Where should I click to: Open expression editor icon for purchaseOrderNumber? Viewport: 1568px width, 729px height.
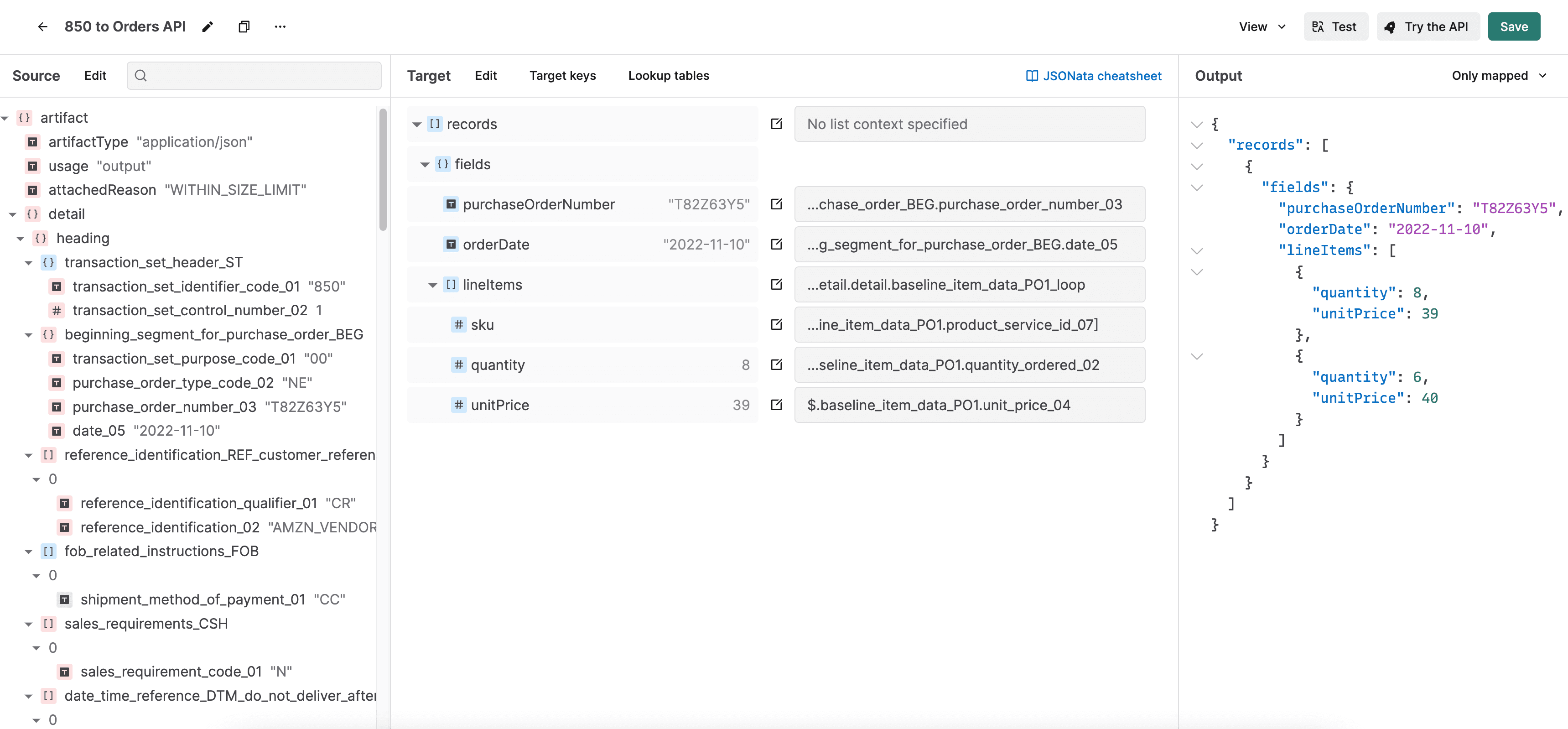point(776,204)
